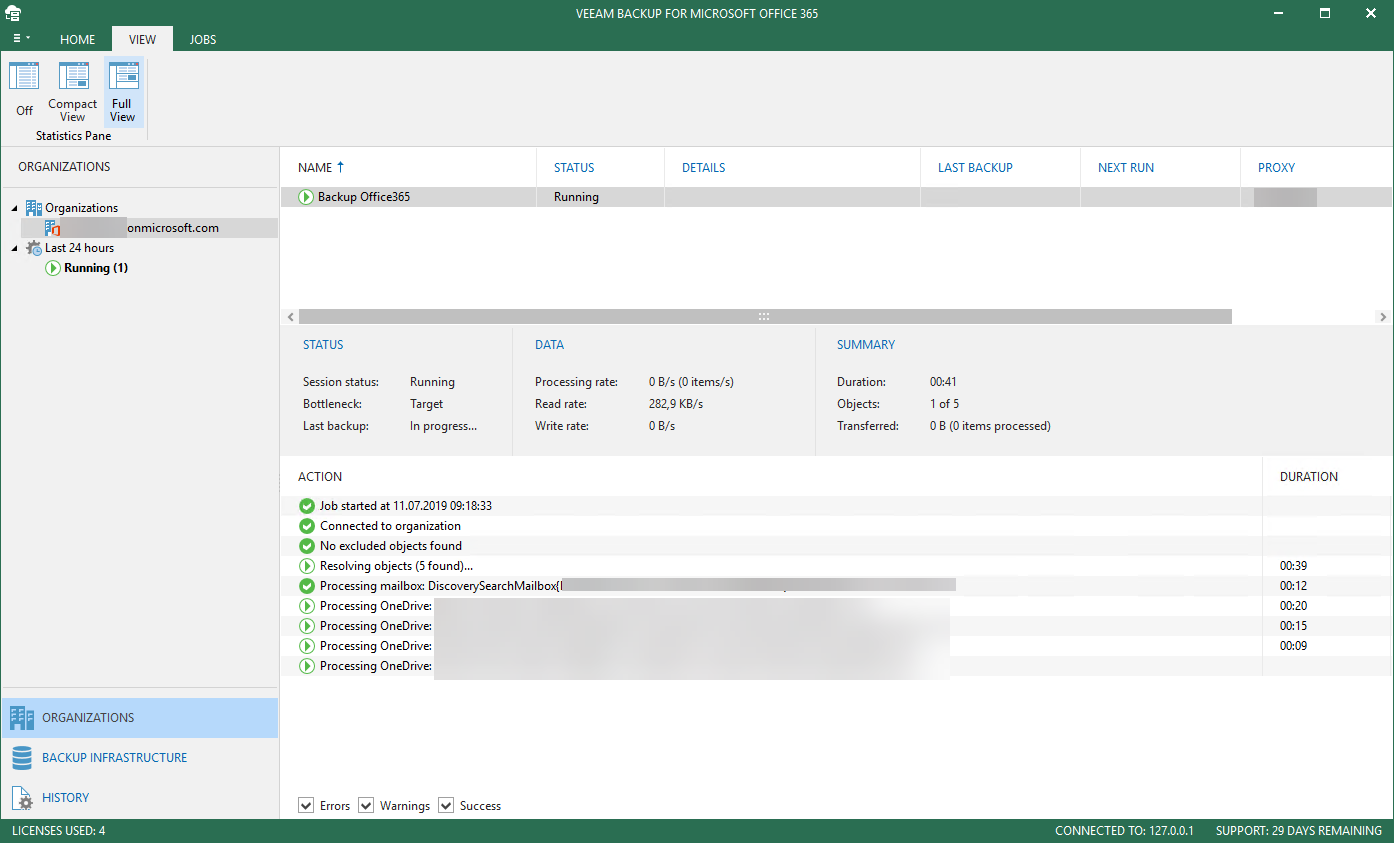This screenshot has height=843, width=1394.
Task: Click the Office 365 organization icon
Action: (x=53, y=228)
